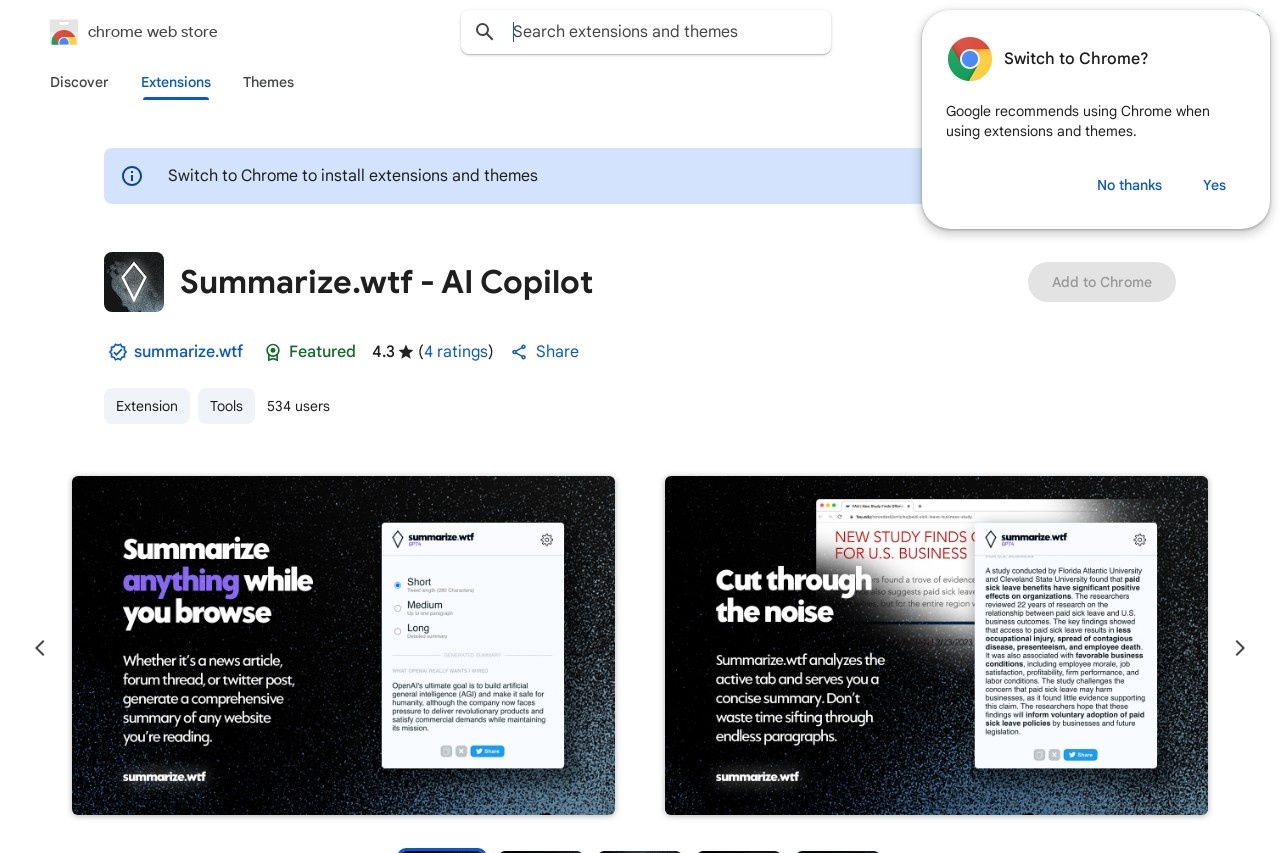Click Yes in Switch to Chrome prompt
1280x853 pixels.
coord(1214,185)
